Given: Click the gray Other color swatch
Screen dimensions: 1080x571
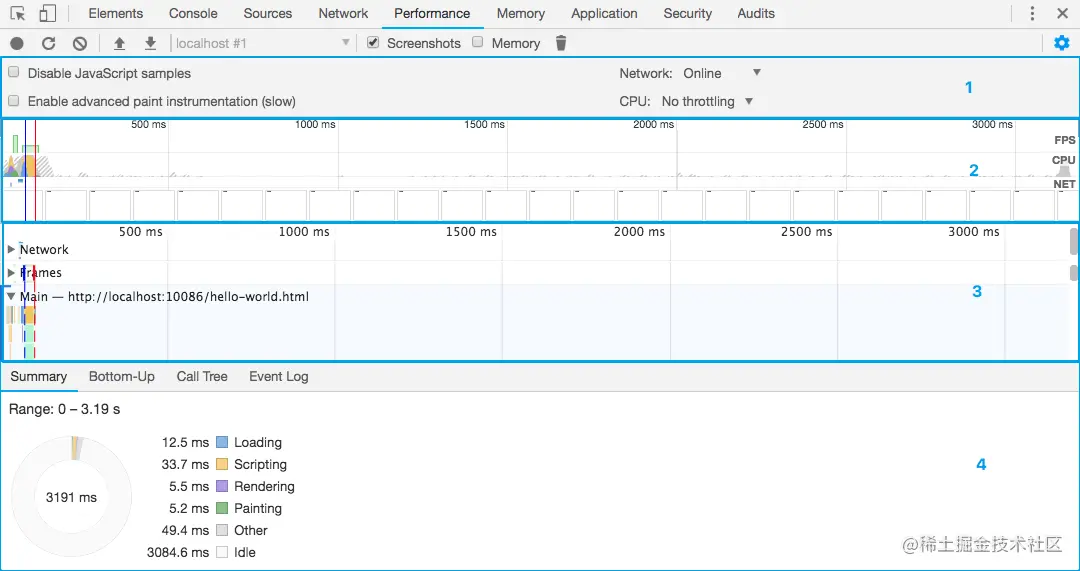Looking at the screenshot, I should click(x=222, y=530).
